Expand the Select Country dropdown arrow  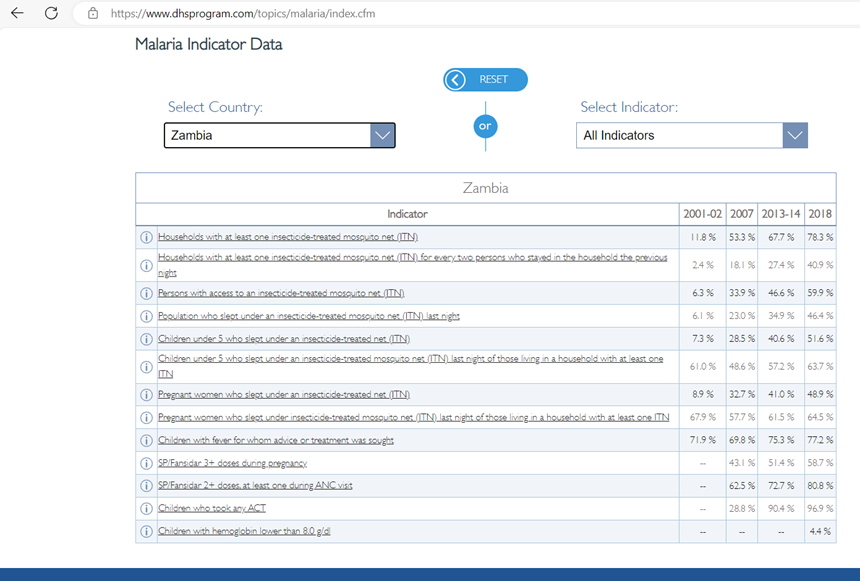tap(382, 136)
